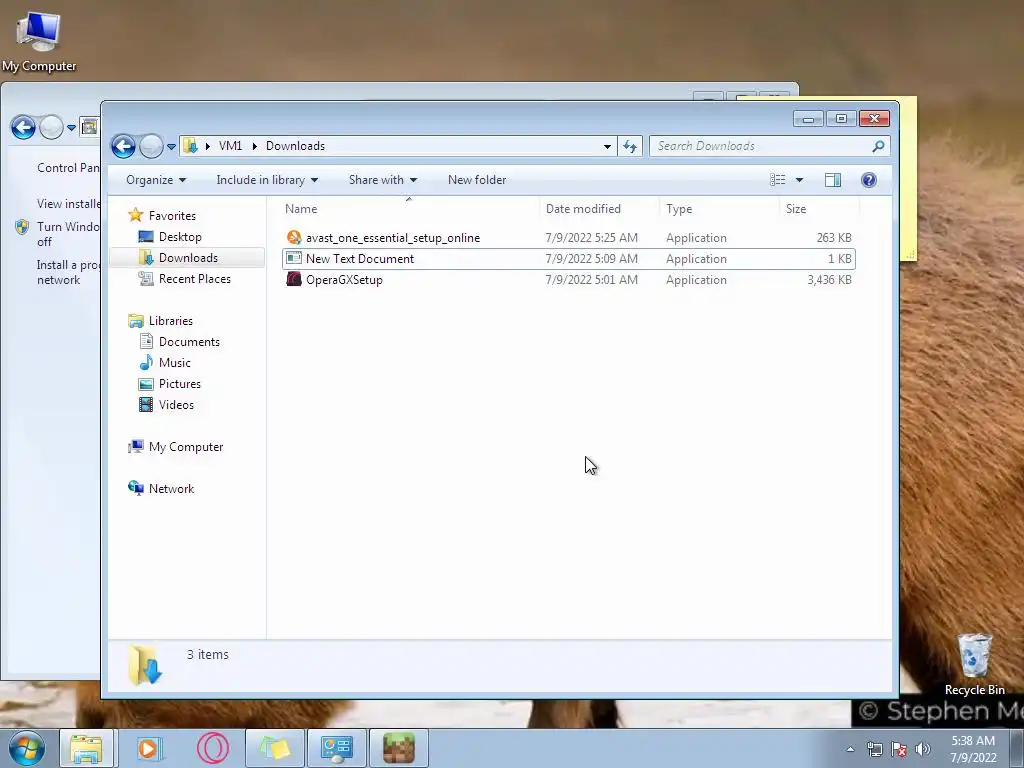Viewport: 1024px width, 768px height.
Task: Select Network in the navigation pane
Action: (171, 488)
